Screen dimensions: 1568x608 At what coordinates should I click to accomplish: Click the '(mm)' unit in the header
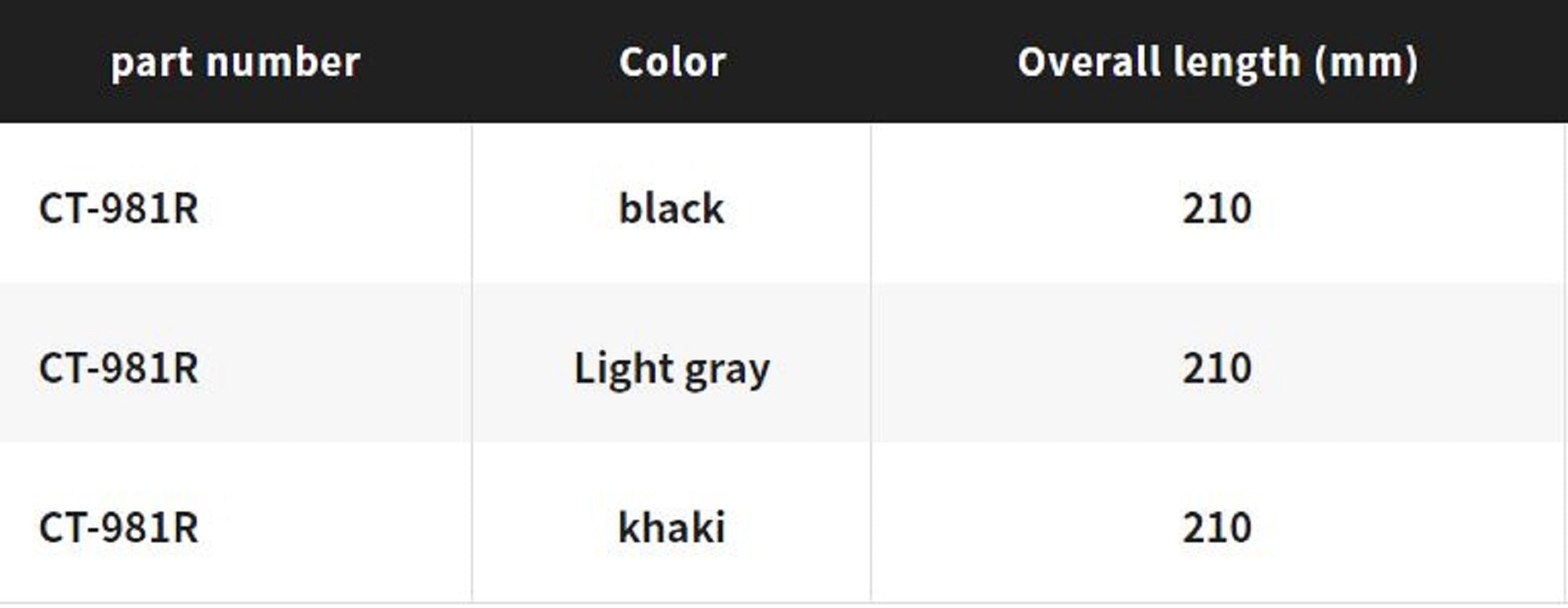tap(1367, 62)
